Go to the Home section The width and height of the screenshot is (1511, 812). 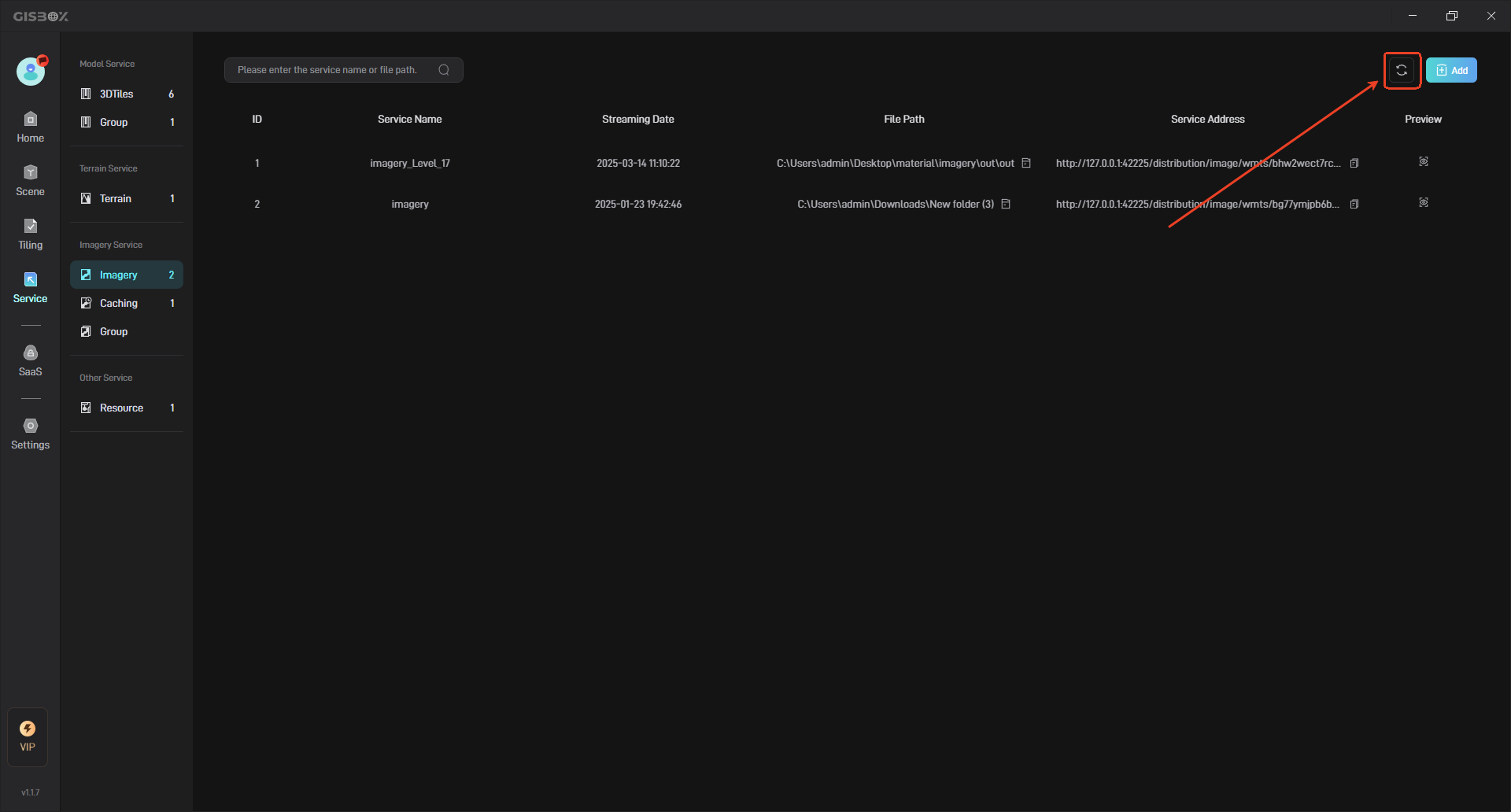(x=30, y=127)
